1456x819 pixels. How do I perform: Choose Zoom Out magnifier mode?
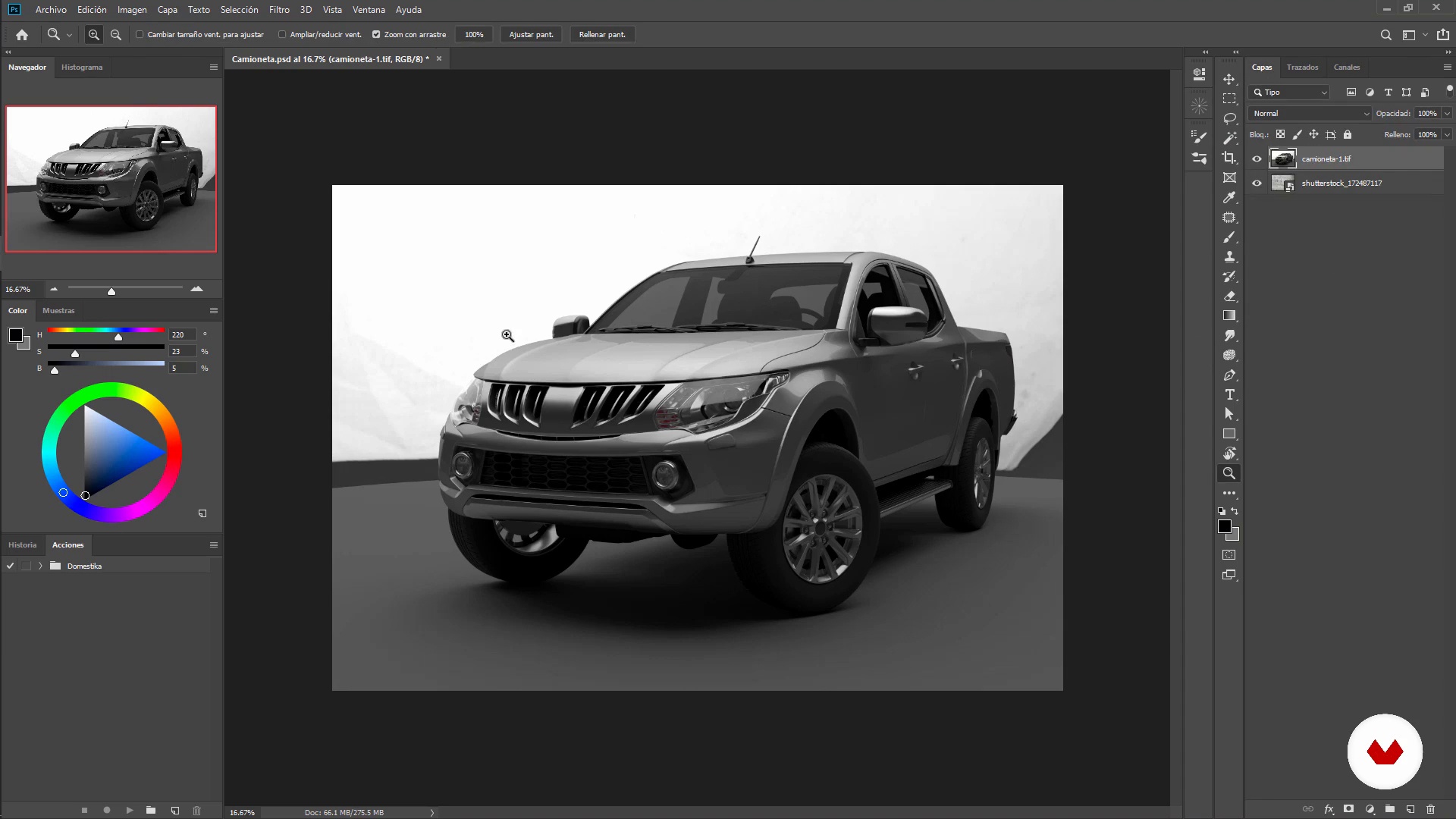(x=116, y=35)
